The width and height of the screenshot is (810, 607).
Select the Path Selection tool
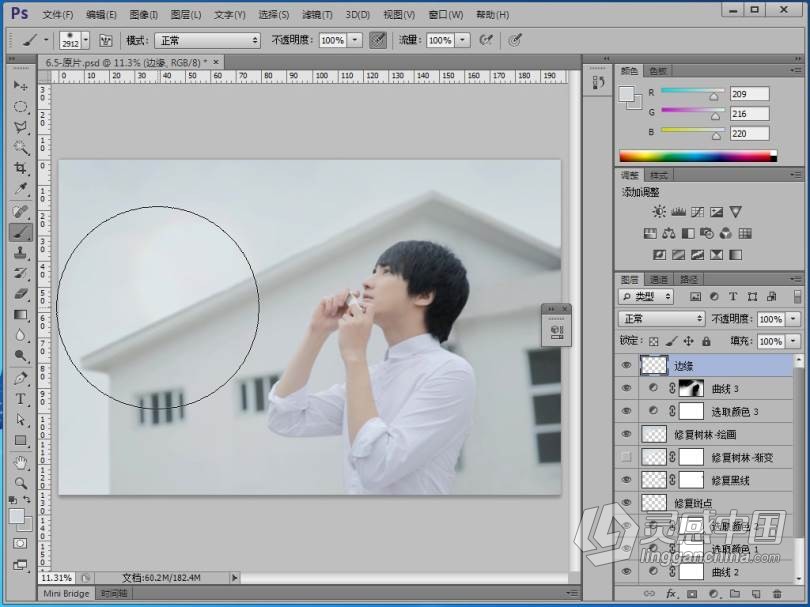21,419
